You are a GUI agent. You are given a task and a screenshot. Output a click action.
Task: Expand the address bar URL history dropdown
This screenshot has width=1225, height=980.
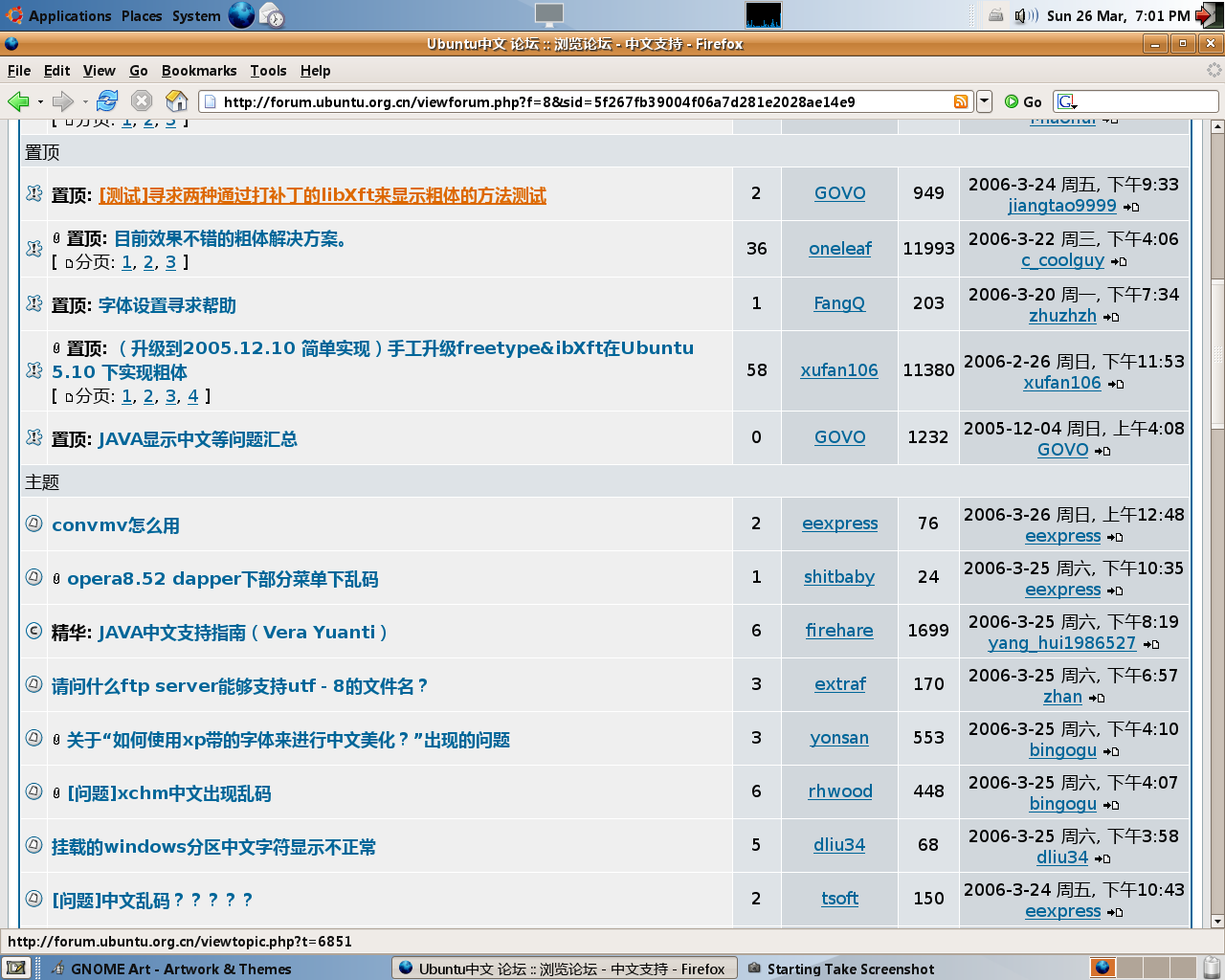click(x=984, y=101)
